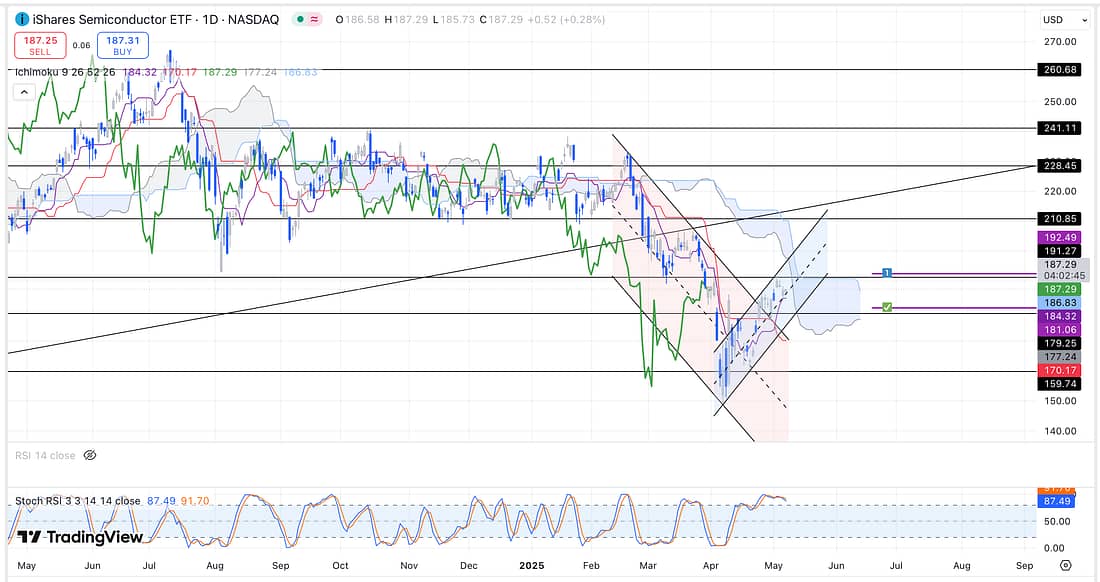Click the 228.45 price label

(x=1061, y=165)
